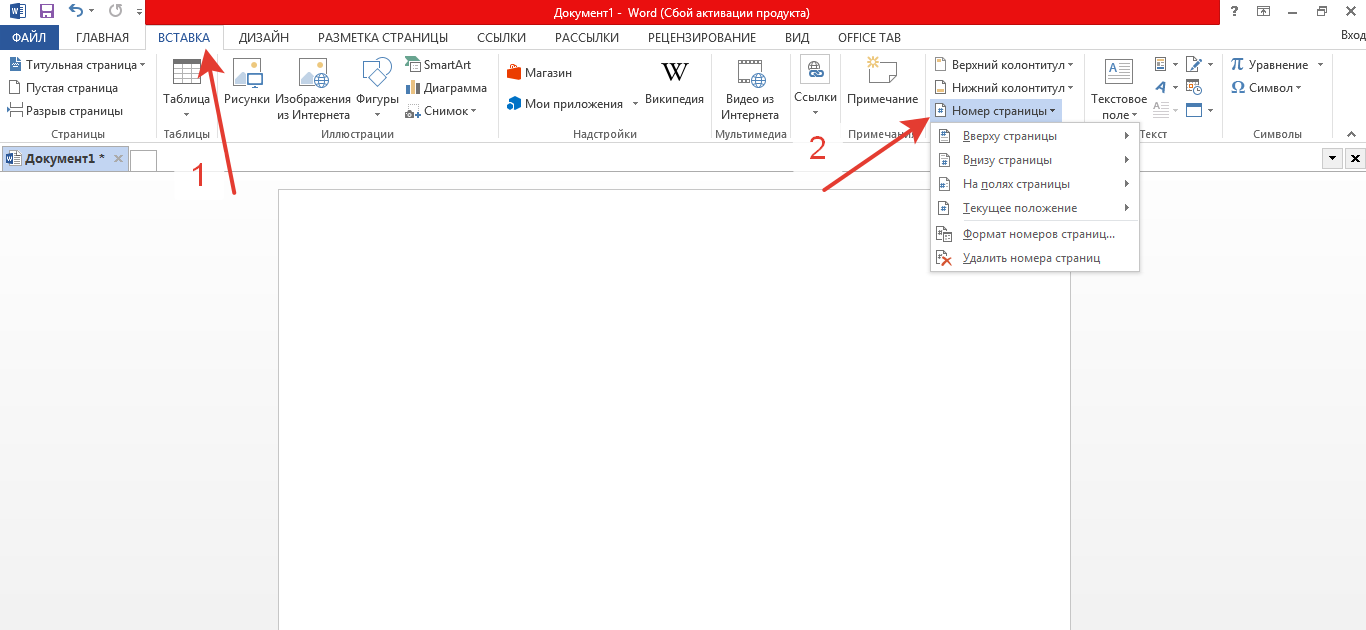Click the Save icon in quick access toolbar
Screen dimensions: 1366x630
click(x=46, y=12)
